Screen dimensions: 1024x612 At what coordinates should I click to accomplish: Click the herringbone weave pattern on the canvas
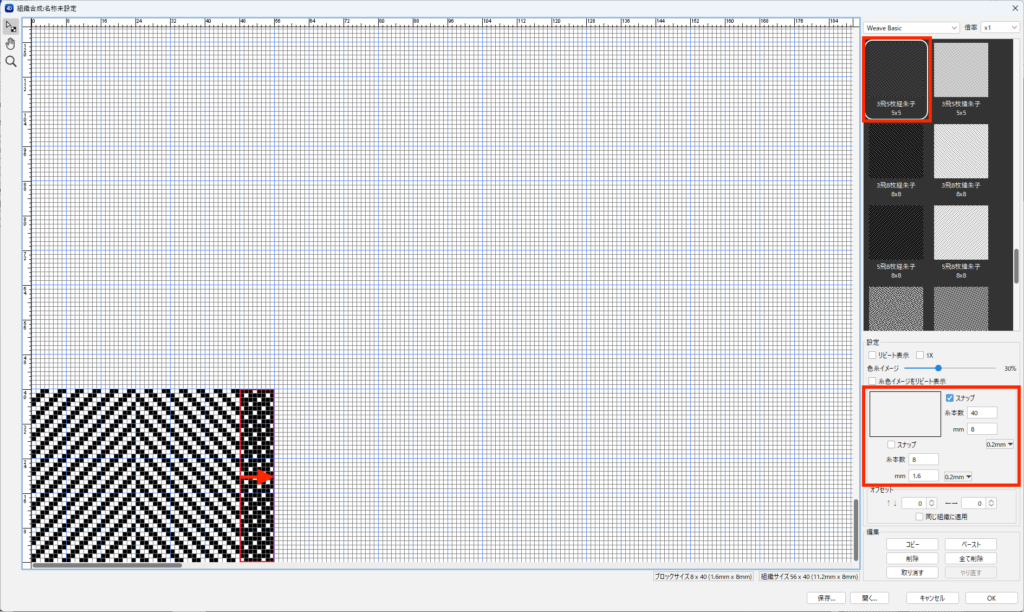(x=135, y=475)
